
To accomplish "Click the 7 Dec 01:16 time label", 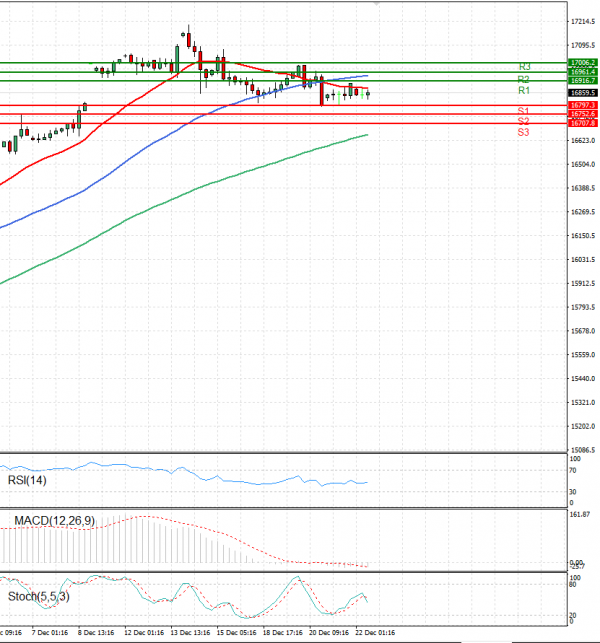I will pos(50,633).
